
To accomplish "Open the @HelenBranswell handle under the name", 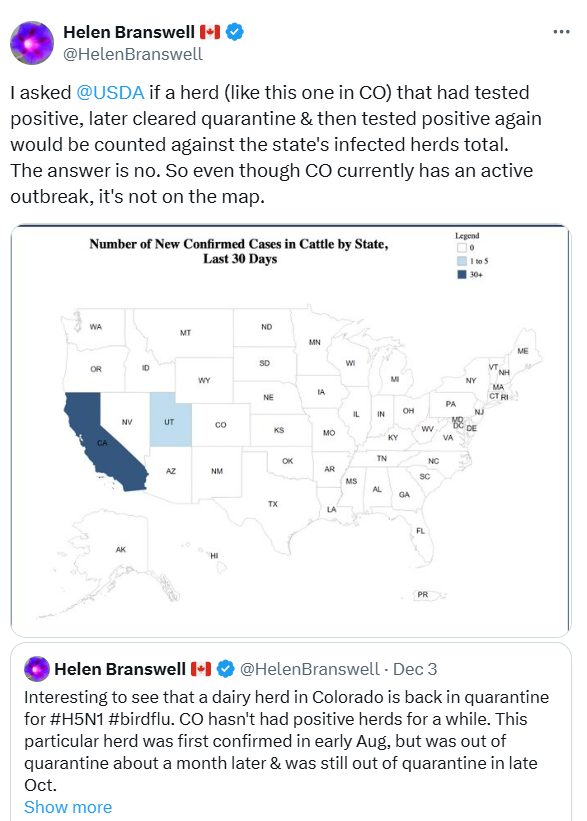I will tap(132, 54).
